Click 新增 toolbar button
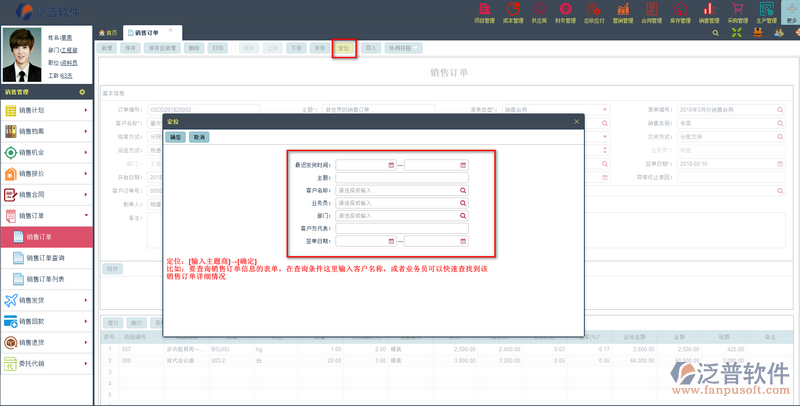 click(x=107, y=48)
